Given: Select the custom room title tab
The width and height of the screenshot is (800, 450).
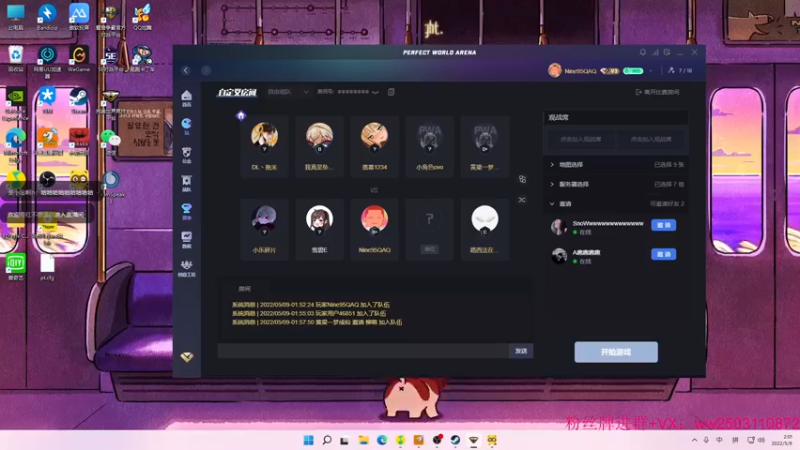Looking at the screenshot, I should click(237, 92).
